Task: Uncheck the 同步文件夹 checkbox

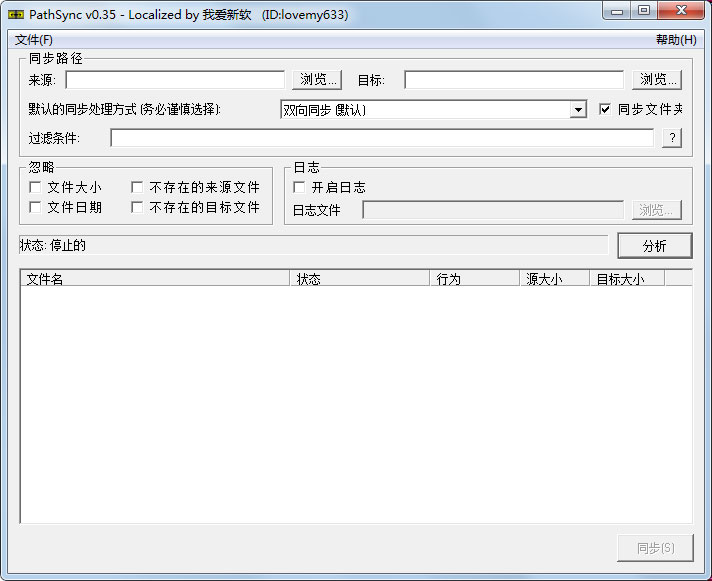Action: point(604,110)
